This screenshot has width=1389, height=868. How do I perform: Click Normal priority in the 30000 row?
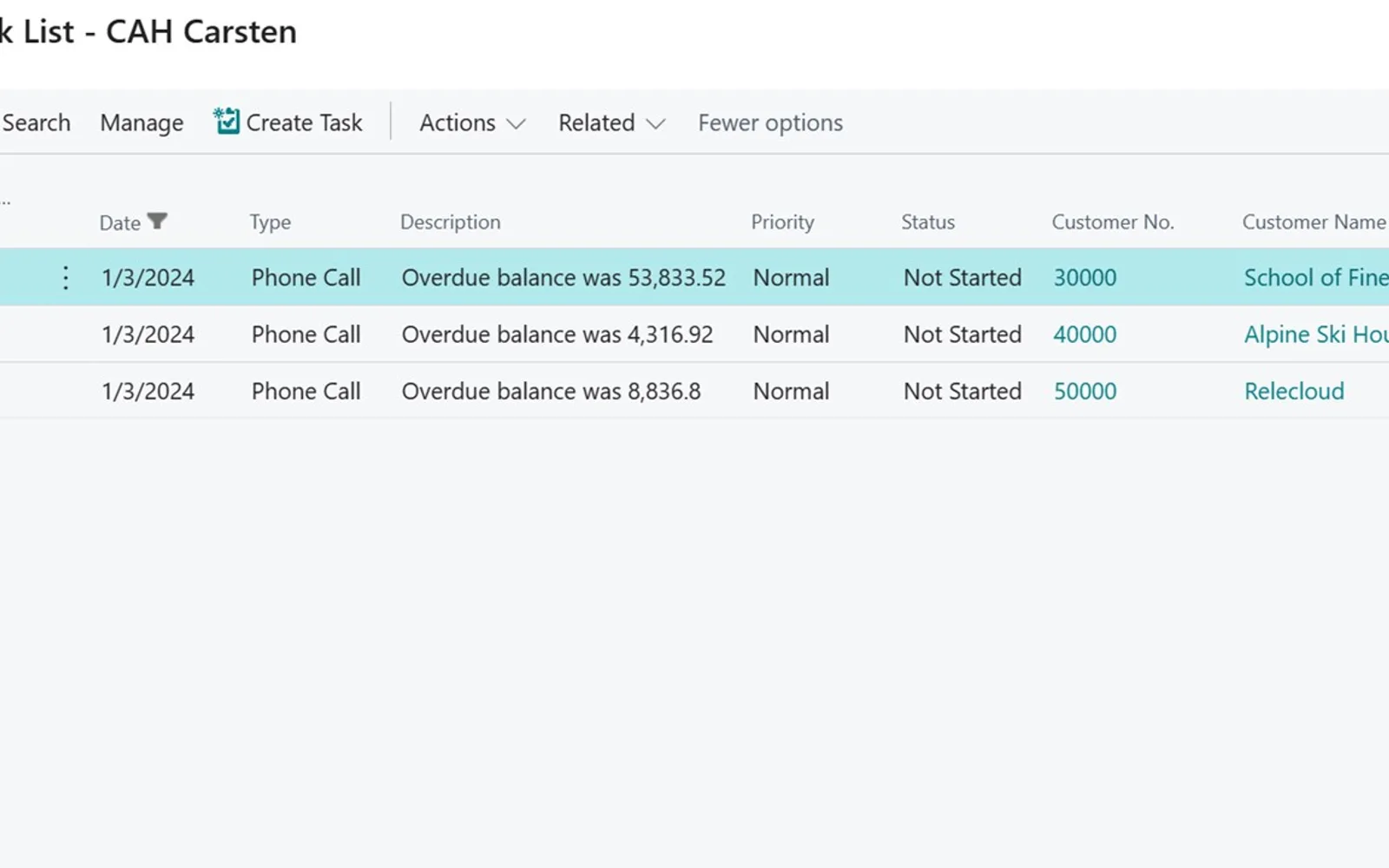(791, 278)
